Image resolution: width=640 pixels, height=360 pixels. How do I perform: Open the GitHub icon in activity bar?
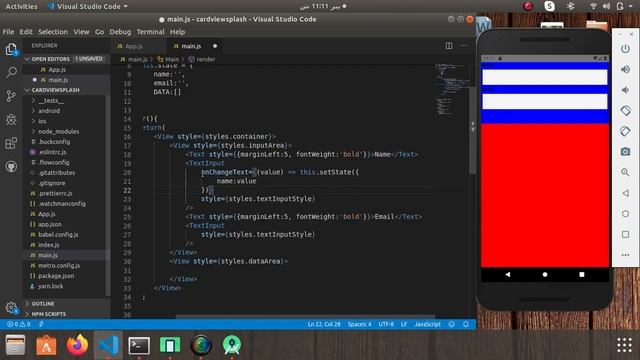pos(11,167)
